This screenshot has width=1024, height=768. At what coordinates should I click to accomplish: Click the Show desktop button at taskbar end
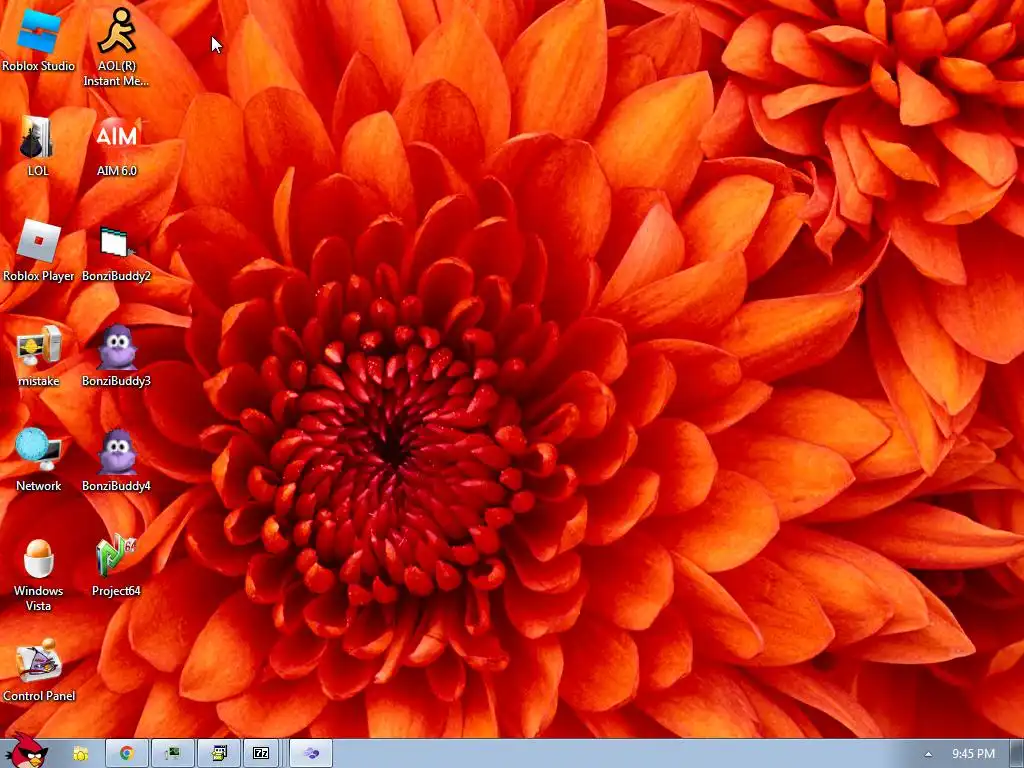tap(1016, 754)
